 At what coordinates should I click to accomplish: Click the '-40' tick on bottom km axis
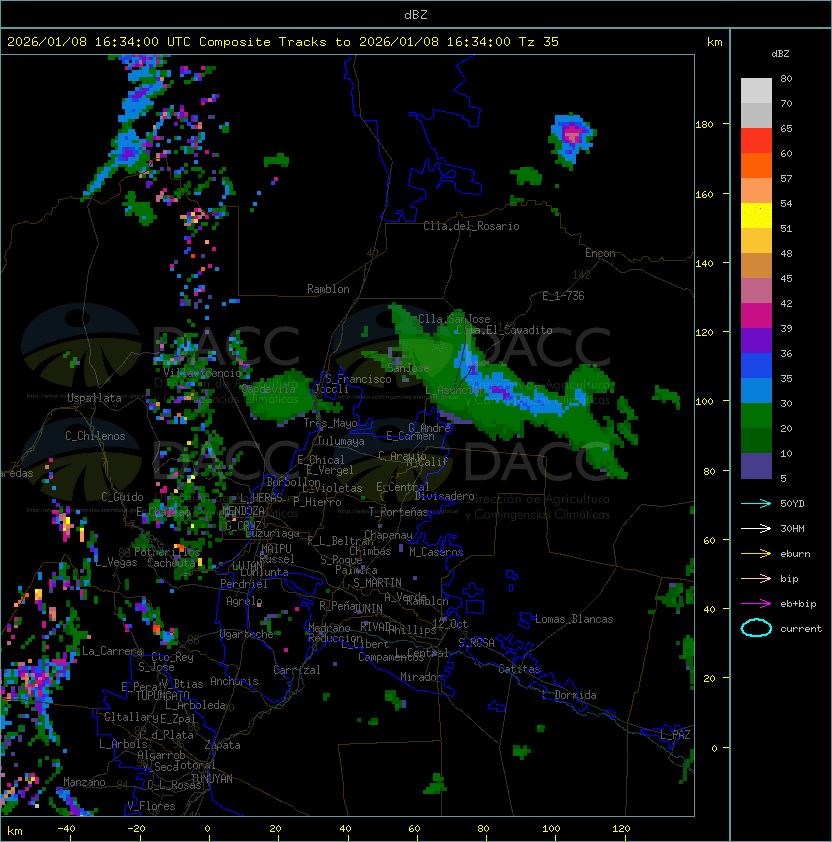pos(66,829)
